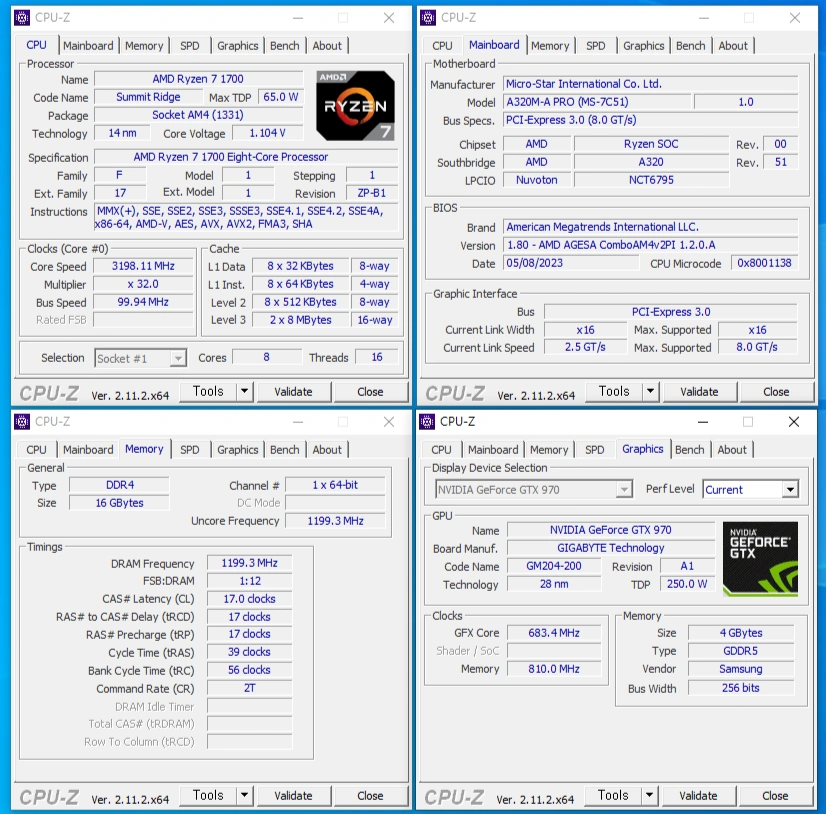
Task: Open SPD tab in Mainboard window
Action: [x=596, y=46]
